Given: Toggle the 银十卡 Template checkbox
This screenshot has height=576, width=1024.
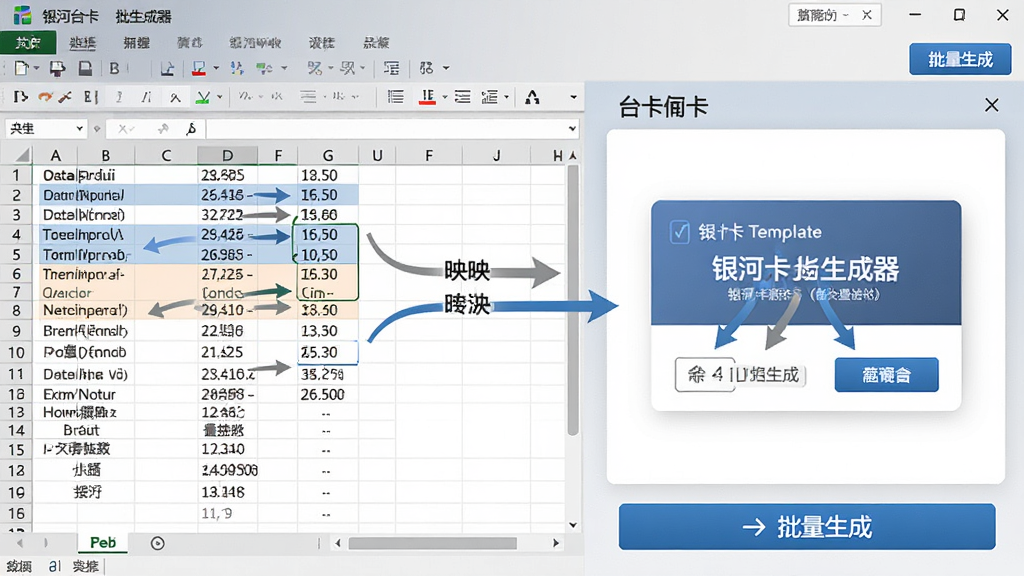Looking at the screenshot, I should tap(679, 231).
